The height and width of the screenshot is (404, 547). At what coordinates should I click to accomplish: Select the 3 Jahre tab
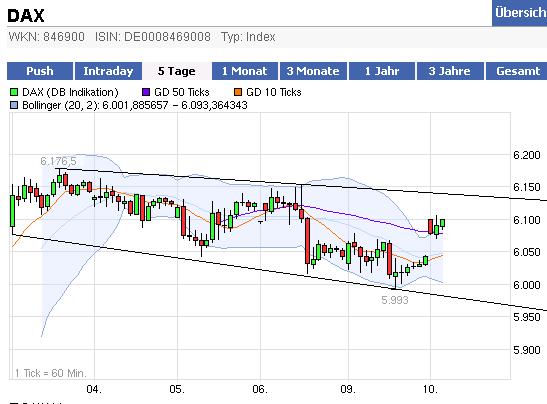point(450,71)
